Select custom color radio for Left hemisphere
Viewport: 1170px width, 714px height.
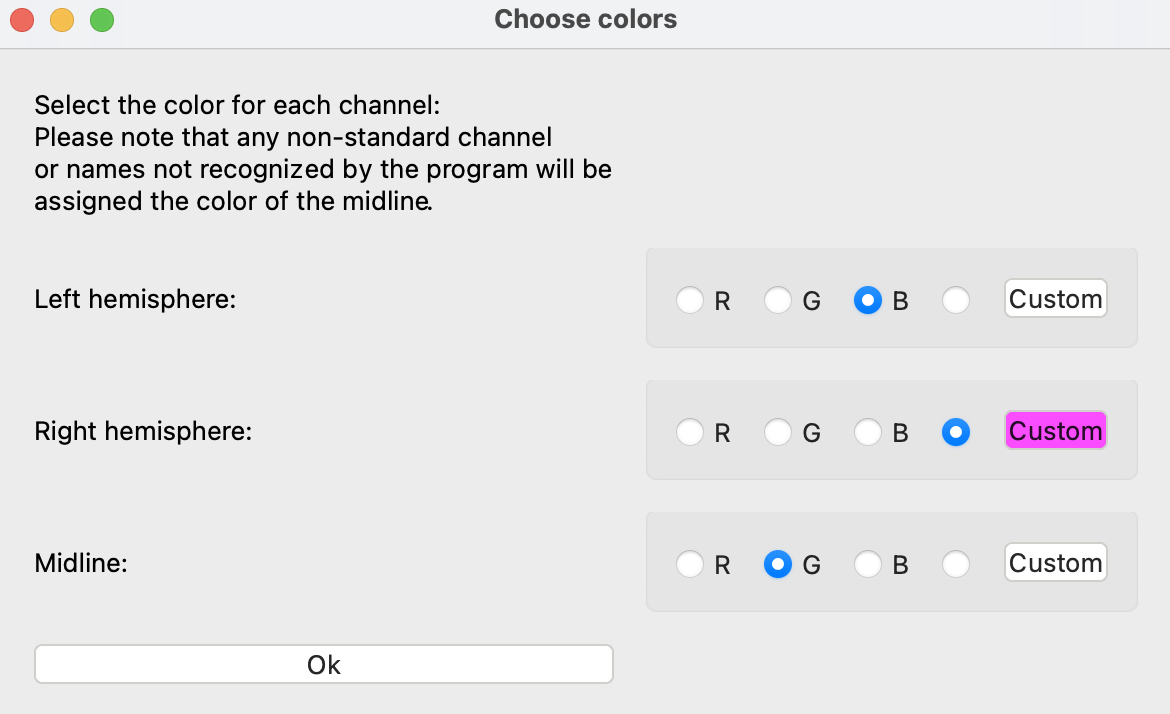[x=956, y=300]
